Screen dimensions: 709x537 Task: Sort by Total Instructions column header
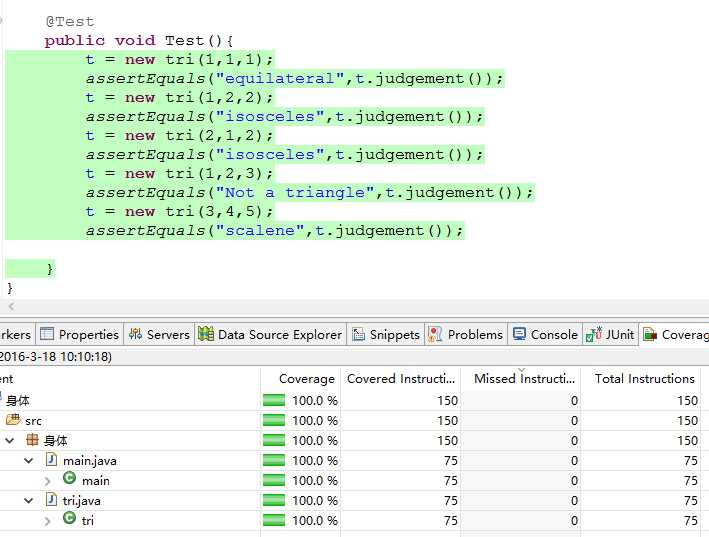641,378
